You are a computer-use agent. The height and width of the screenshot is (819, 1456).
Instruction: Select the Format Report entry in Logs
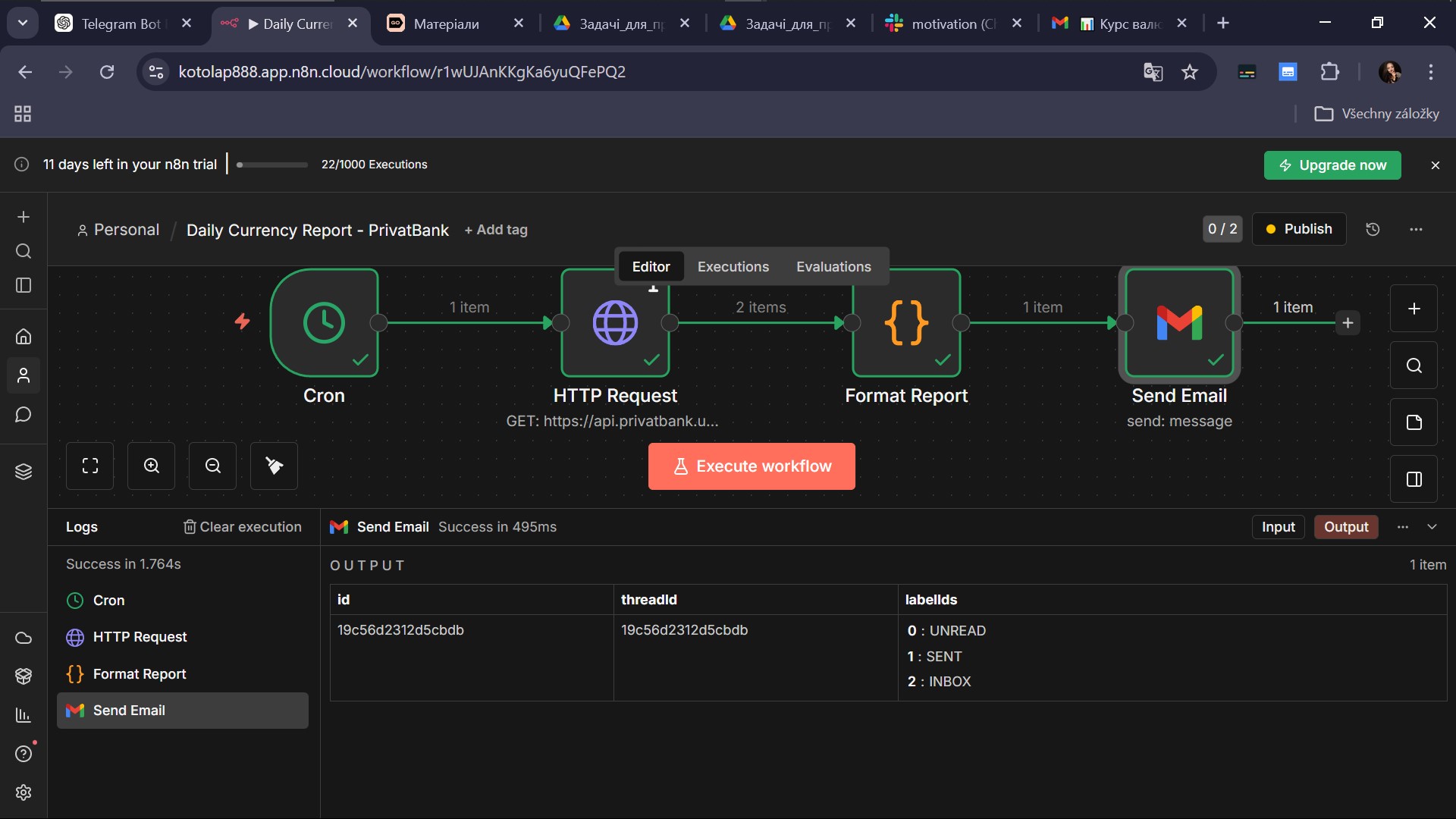[x=183, y=674]
